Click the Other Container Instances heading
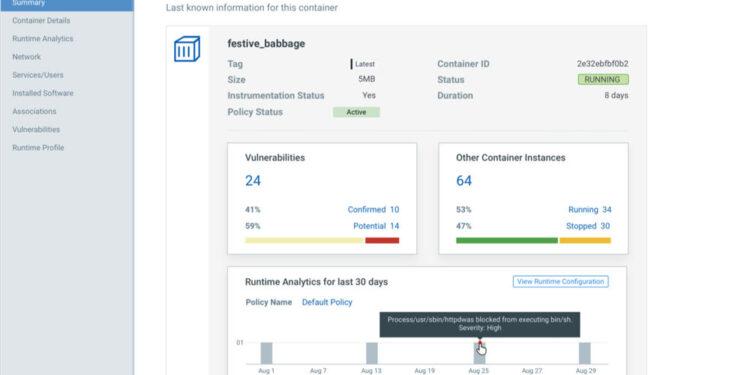This screenshot has width=750, height=375. coord(510,158)
